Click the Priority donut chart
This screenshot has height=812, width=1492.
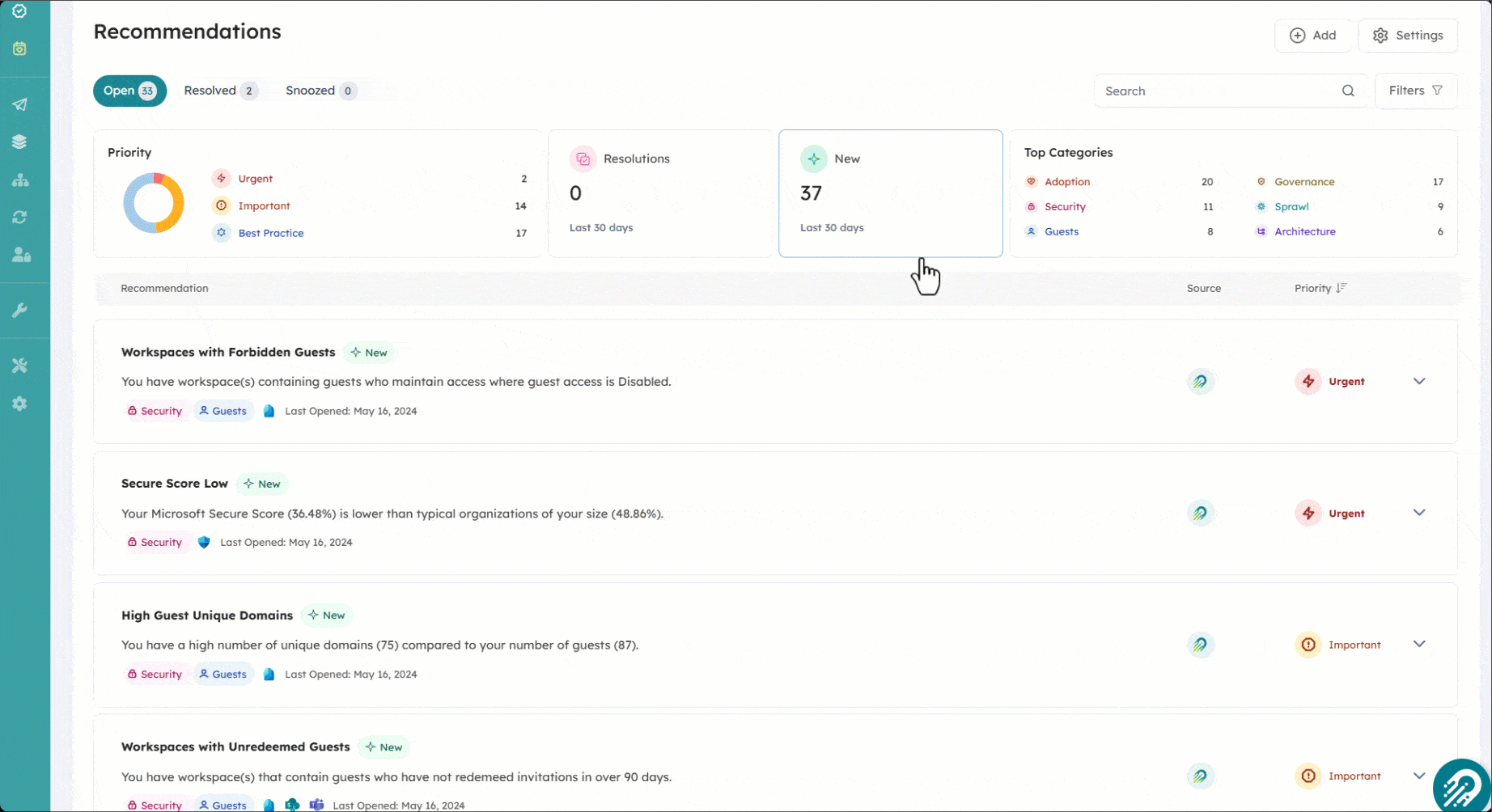154,203
